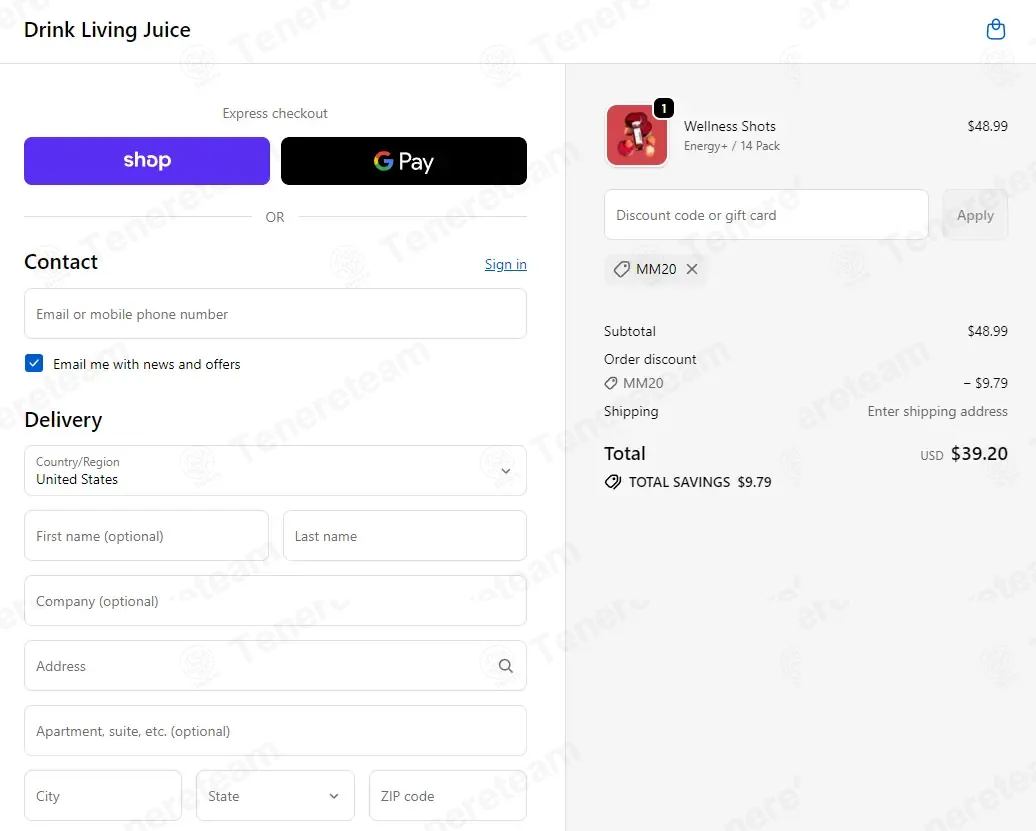This screenshot has height=831, width=1036.
Task: Click the ZIP code field
Action: (448, 795)
